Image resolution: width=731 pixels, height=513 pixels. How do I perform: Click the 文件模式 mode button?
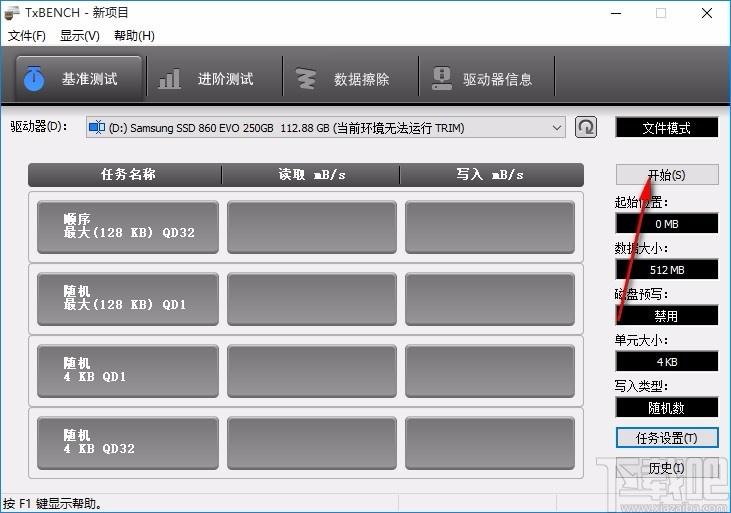coord(667,128)
